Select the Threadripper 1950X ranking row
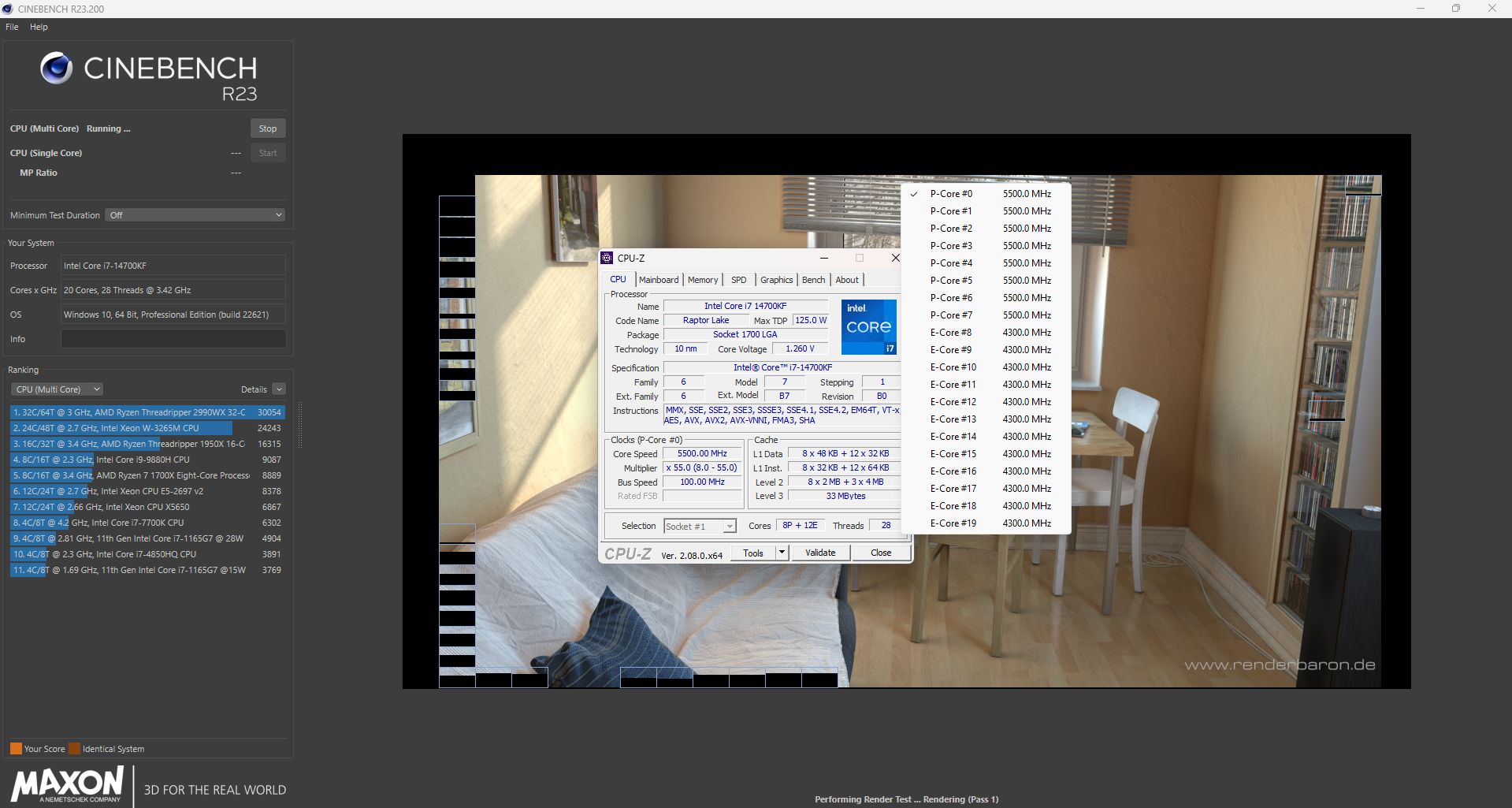This screenshot has height=808, width=1512. [147, 444]
